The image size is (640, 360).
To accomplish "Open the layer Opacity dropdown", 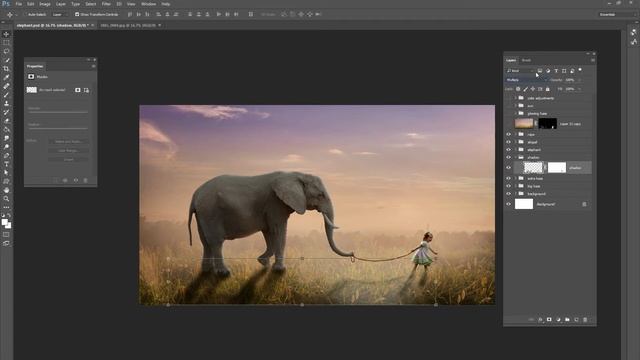I will click(x=579, y=80).
